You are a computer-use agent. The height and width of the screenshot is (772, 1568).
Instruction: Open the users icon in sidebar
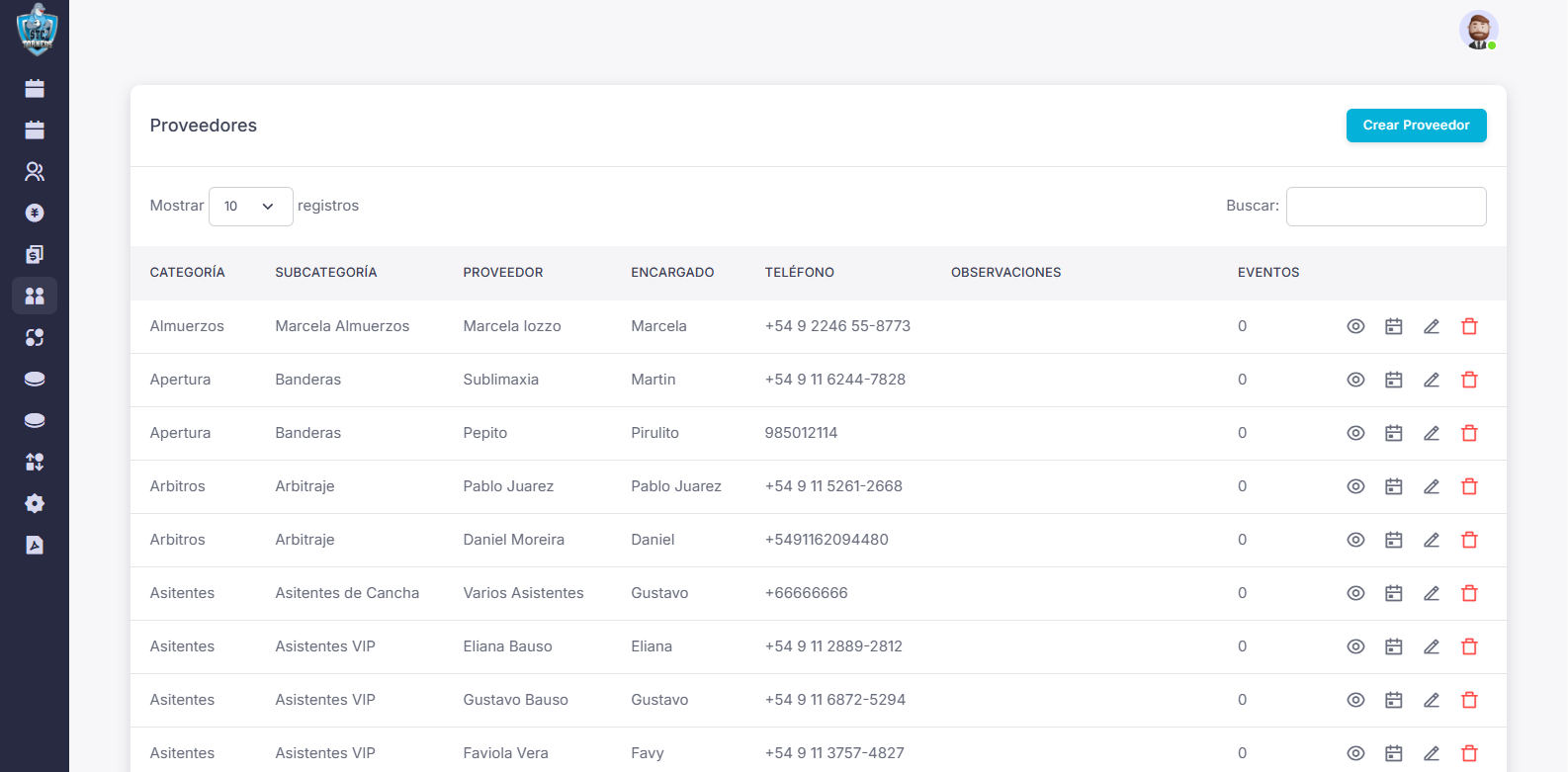(x=35, y=172)
